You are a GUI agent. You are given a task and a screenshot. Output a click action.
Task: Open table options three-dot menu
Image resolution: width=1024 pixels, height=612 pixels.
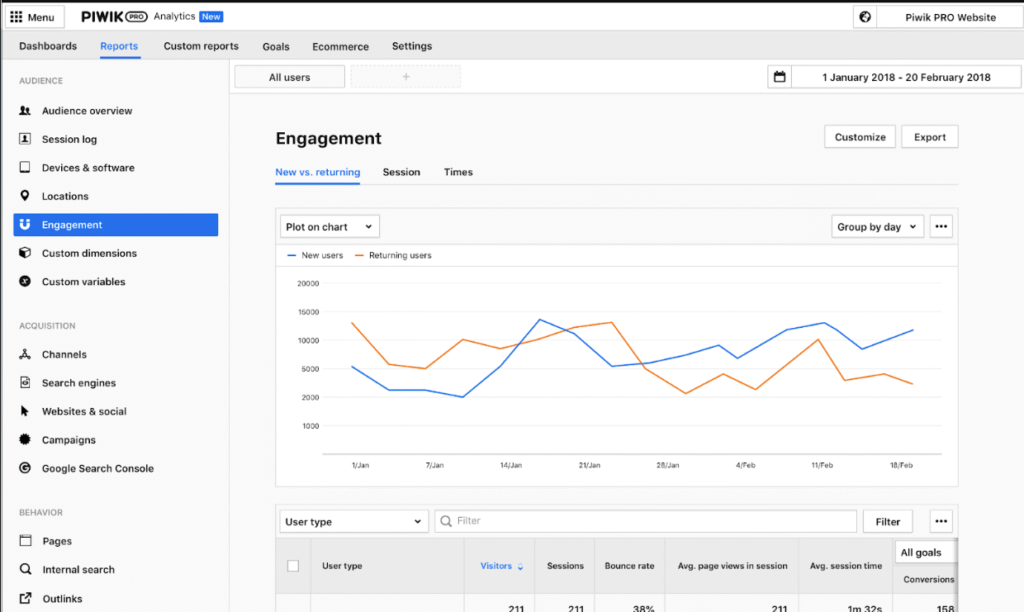941,521
